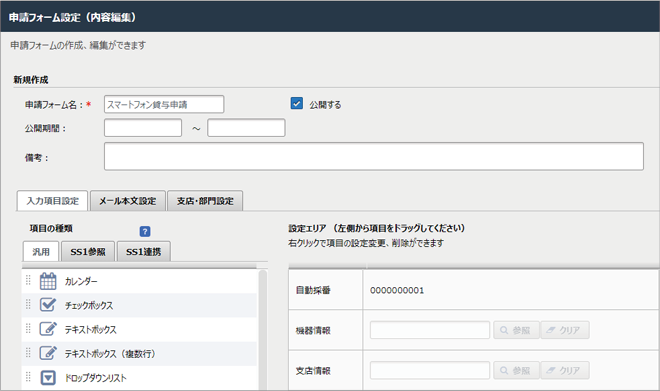Click the Textbox item pencil icon
This screenshot has width=660, height=391.
[x=48, y=329]
